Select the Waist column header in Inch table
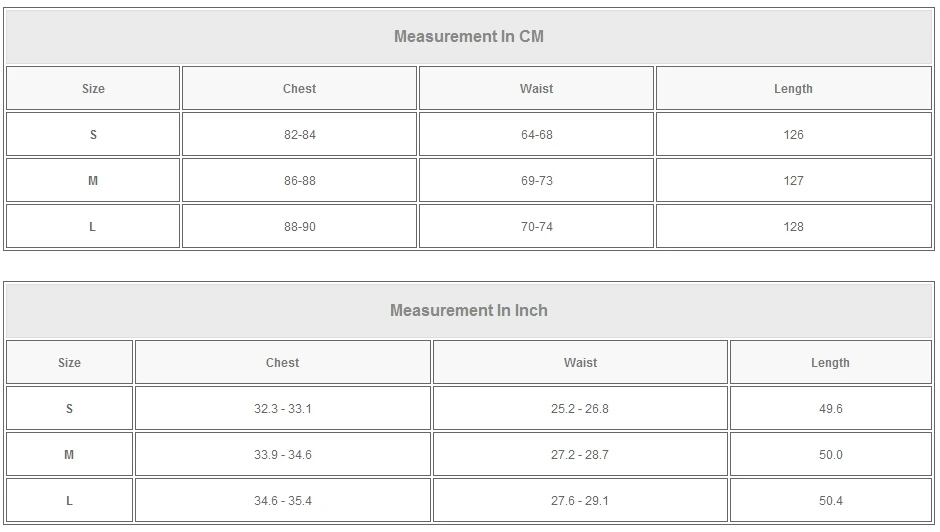The height and width of the screenshot is (532, 940). [580, 363]
